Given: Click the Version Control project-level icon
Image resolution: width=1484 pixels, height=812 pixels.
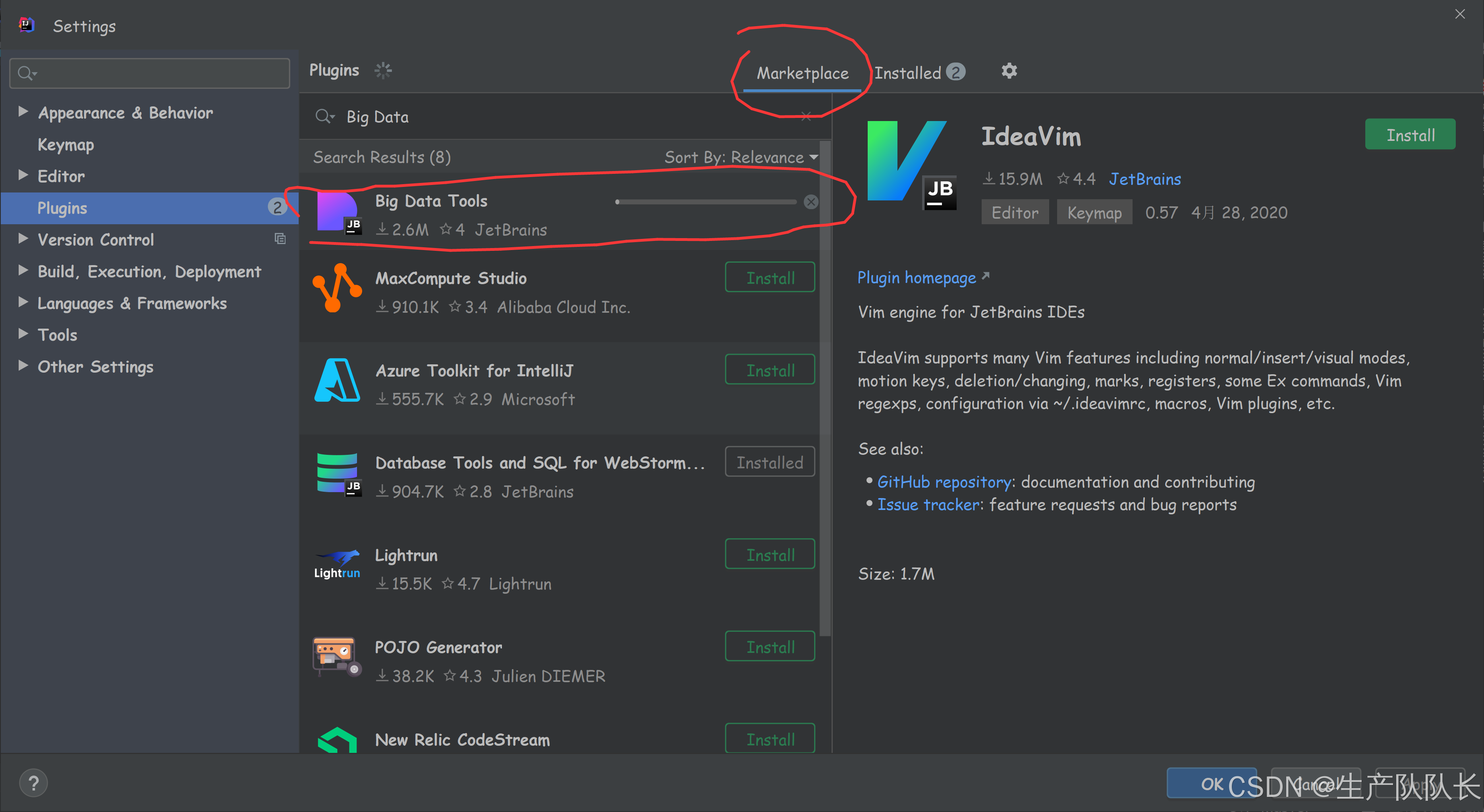Looking at the screenshot, I should [x=280, y=239].
